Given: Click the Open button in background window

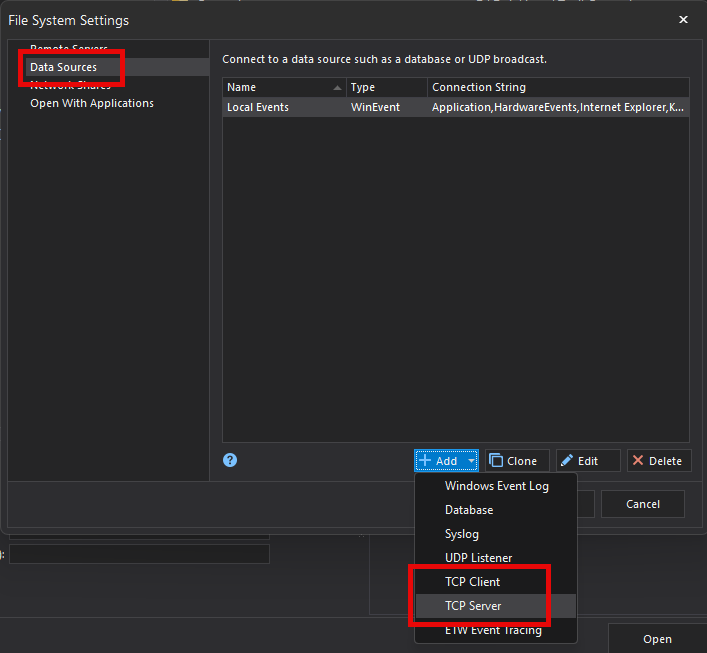Looking at the screenshot, I should [657, 639].
